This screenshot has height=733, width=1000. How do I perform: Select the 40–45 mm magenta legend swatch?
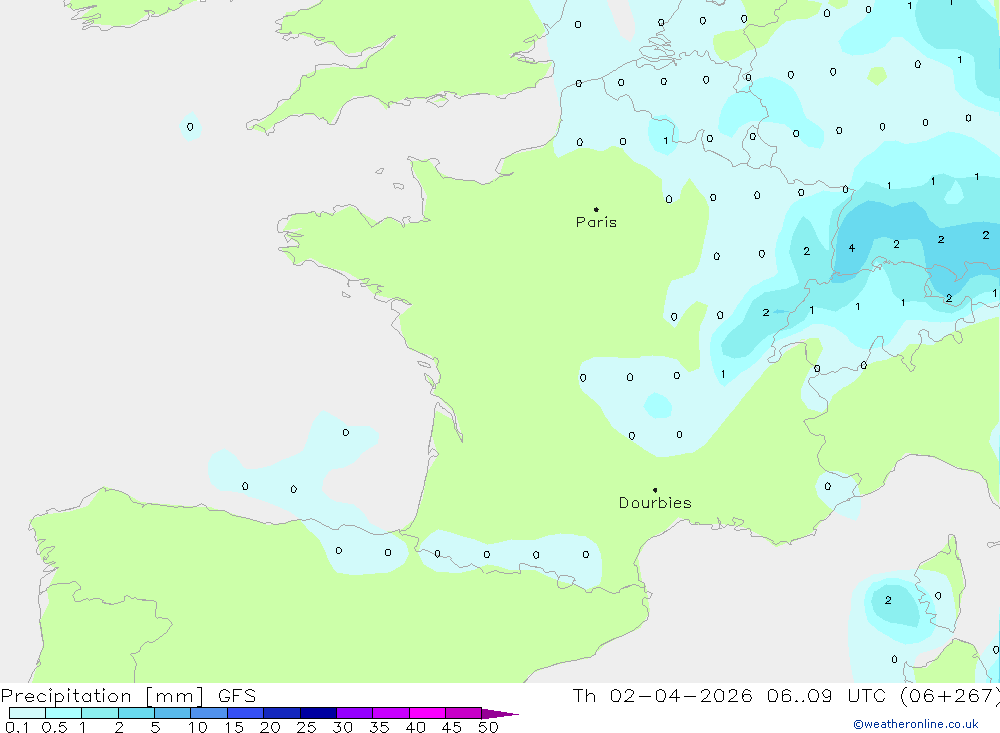click(x=427, y=713)
